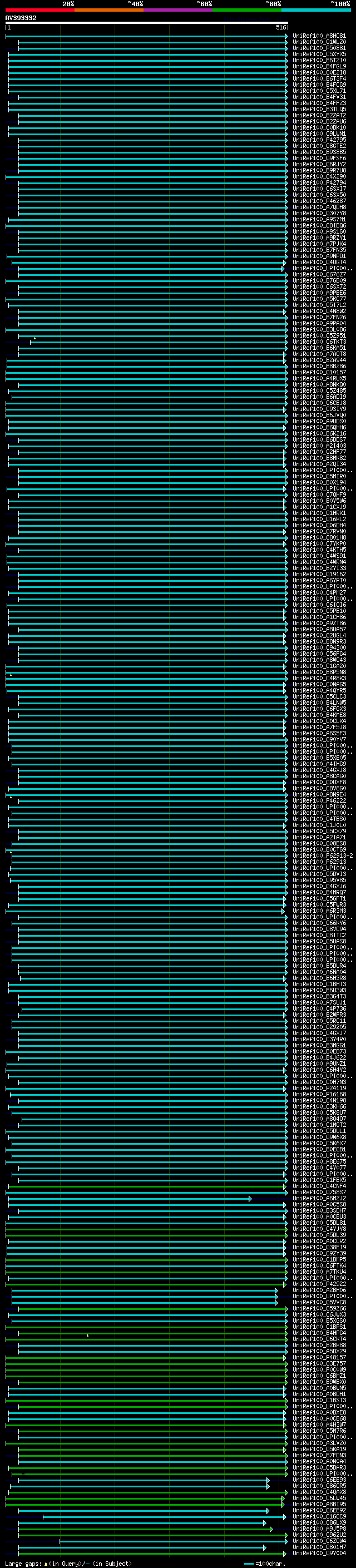Viewport: 356px width, 1568px height.
Task: Select the AV393332 query title
Action: click(21, 18)
